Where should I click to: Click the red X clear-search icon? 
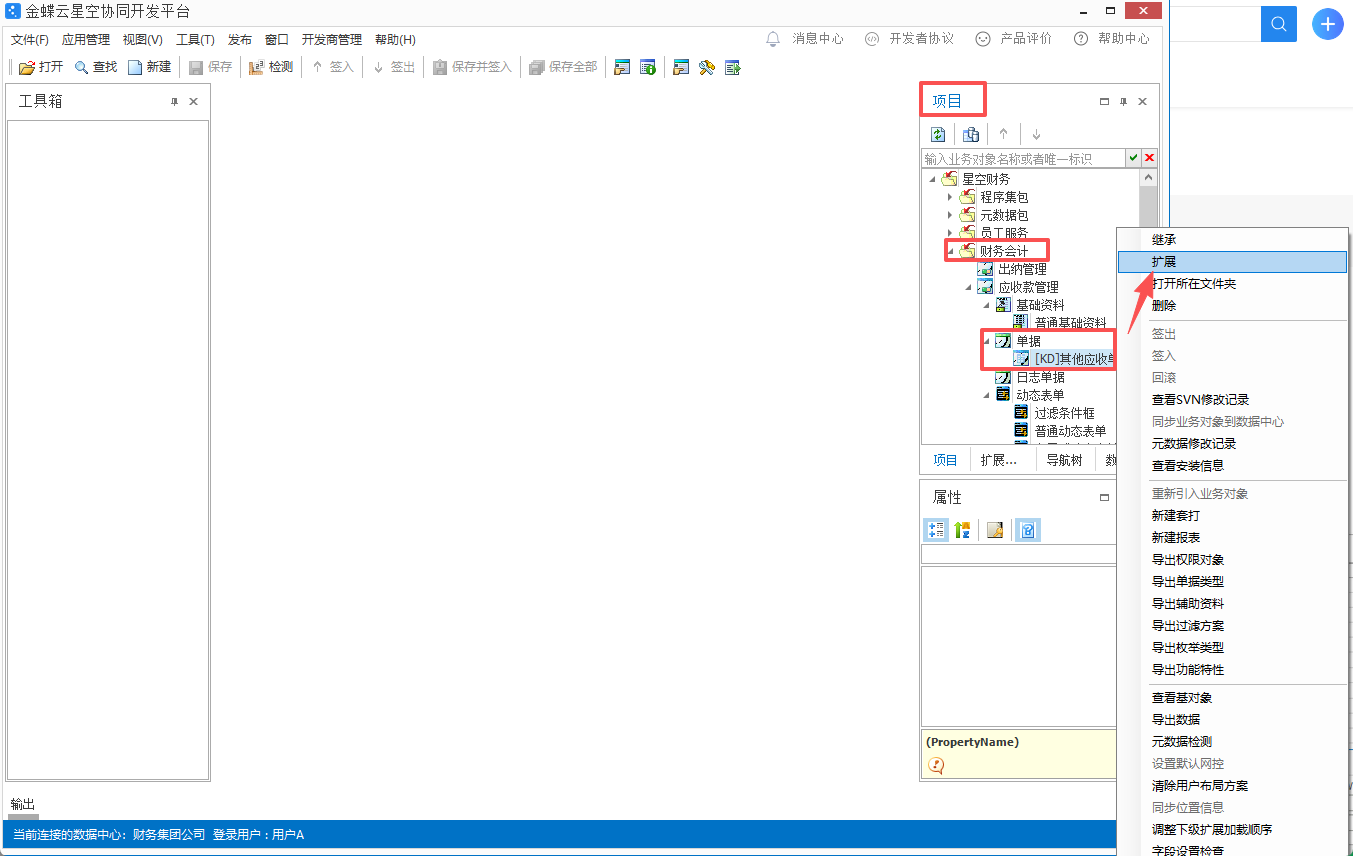(x=1150, y=158)
